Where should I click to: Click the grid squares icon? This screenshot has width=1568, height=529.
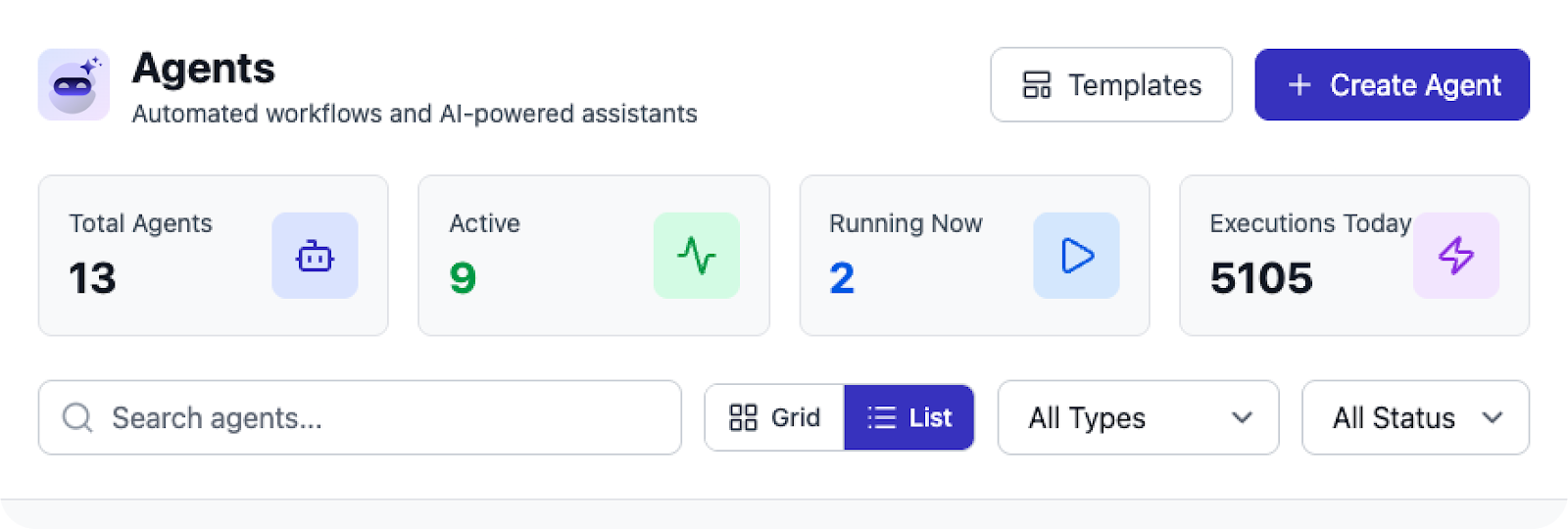(x=743, y=417)
